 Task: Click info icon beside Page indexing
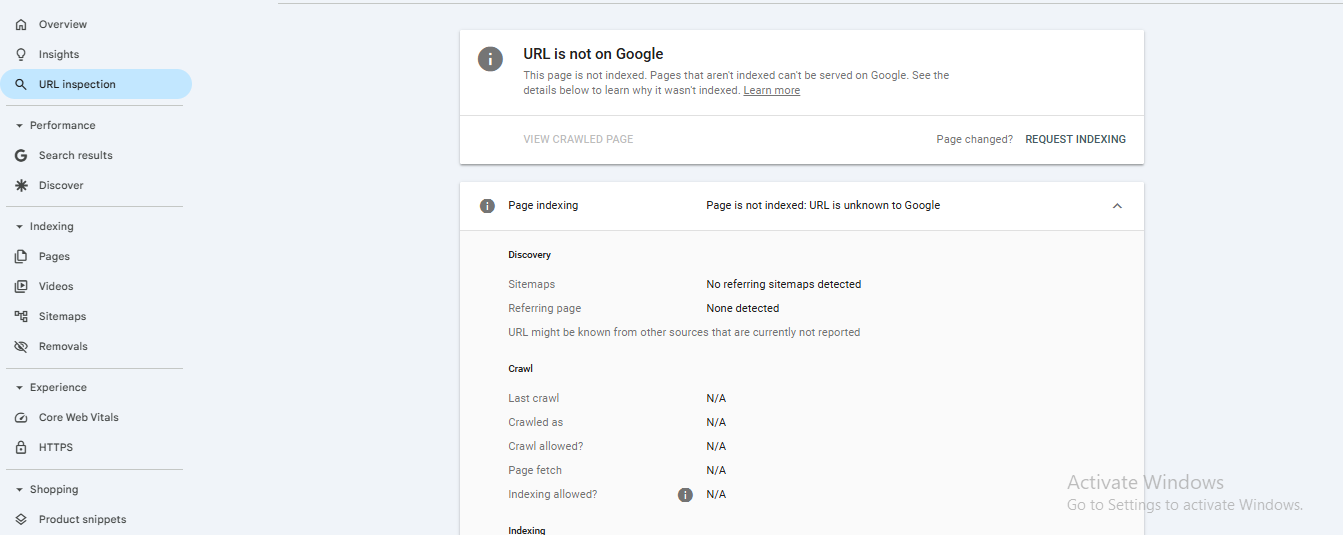point(487,206)
